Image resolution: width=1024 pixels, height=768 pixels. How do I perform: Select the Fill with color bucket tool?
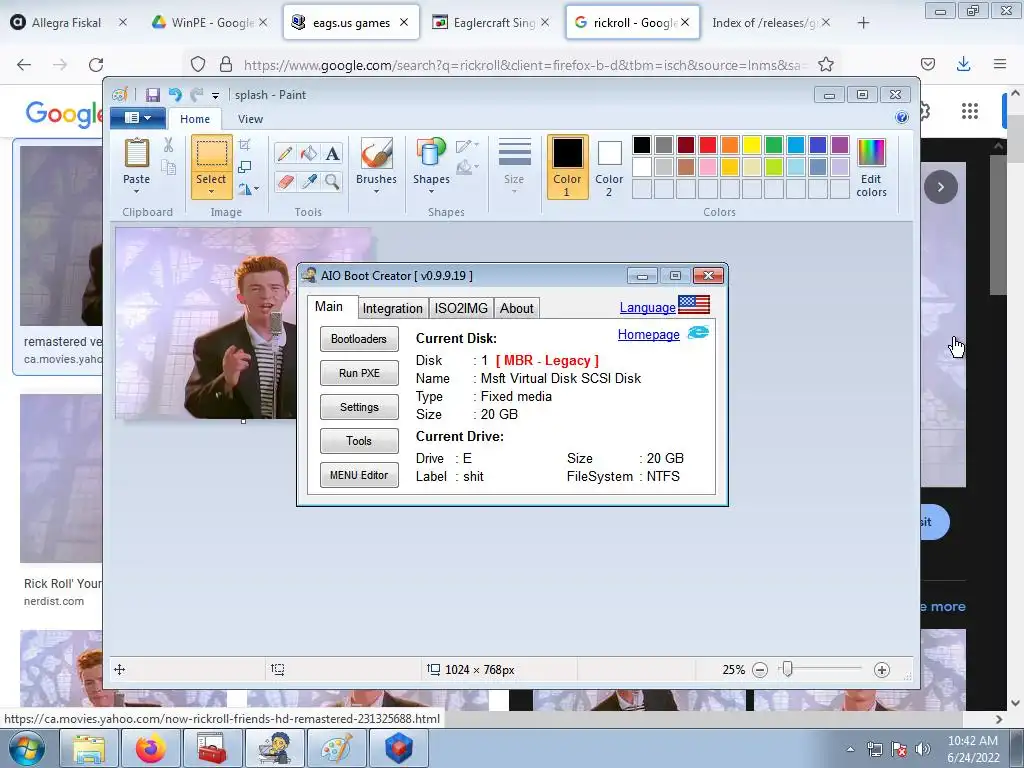308,153
